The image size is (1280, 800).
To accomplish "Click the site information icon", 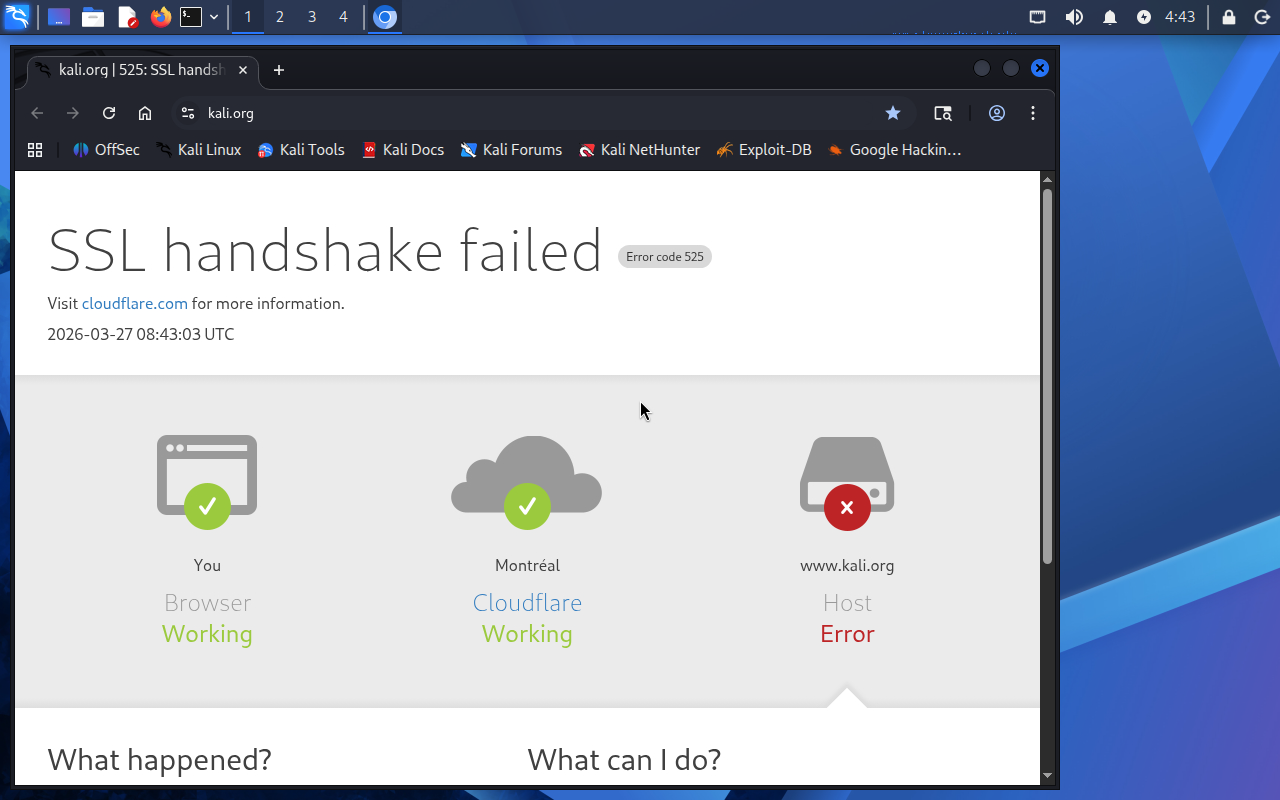I will [x=187, y=113].
